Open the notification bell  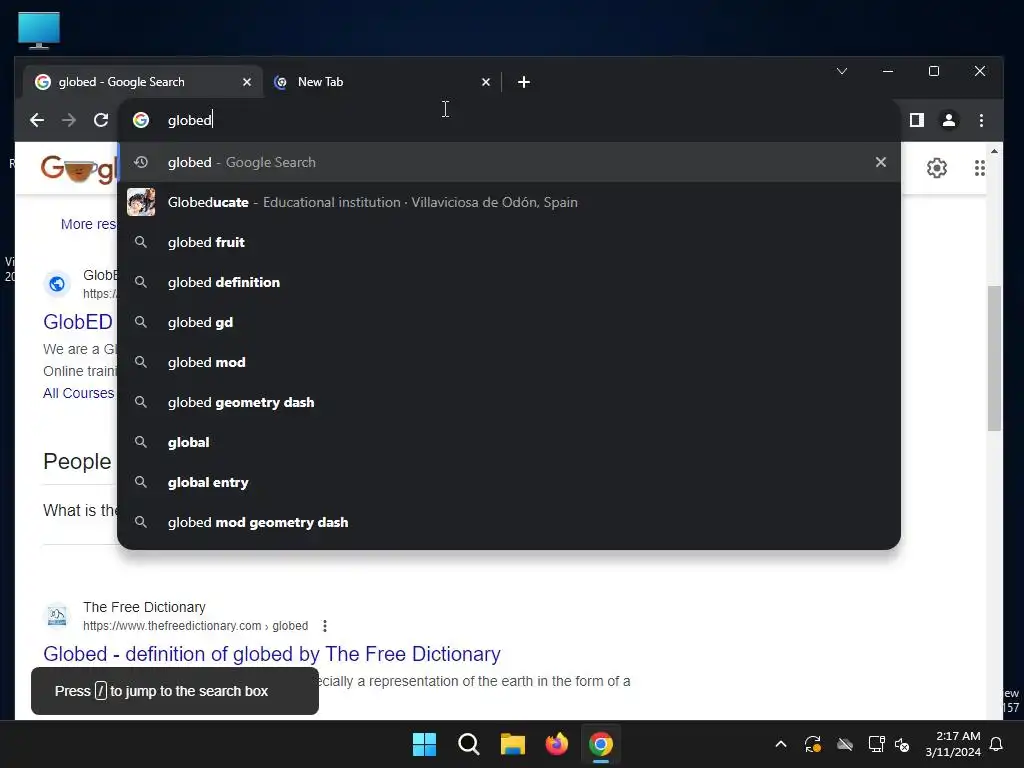pos(997,744)
